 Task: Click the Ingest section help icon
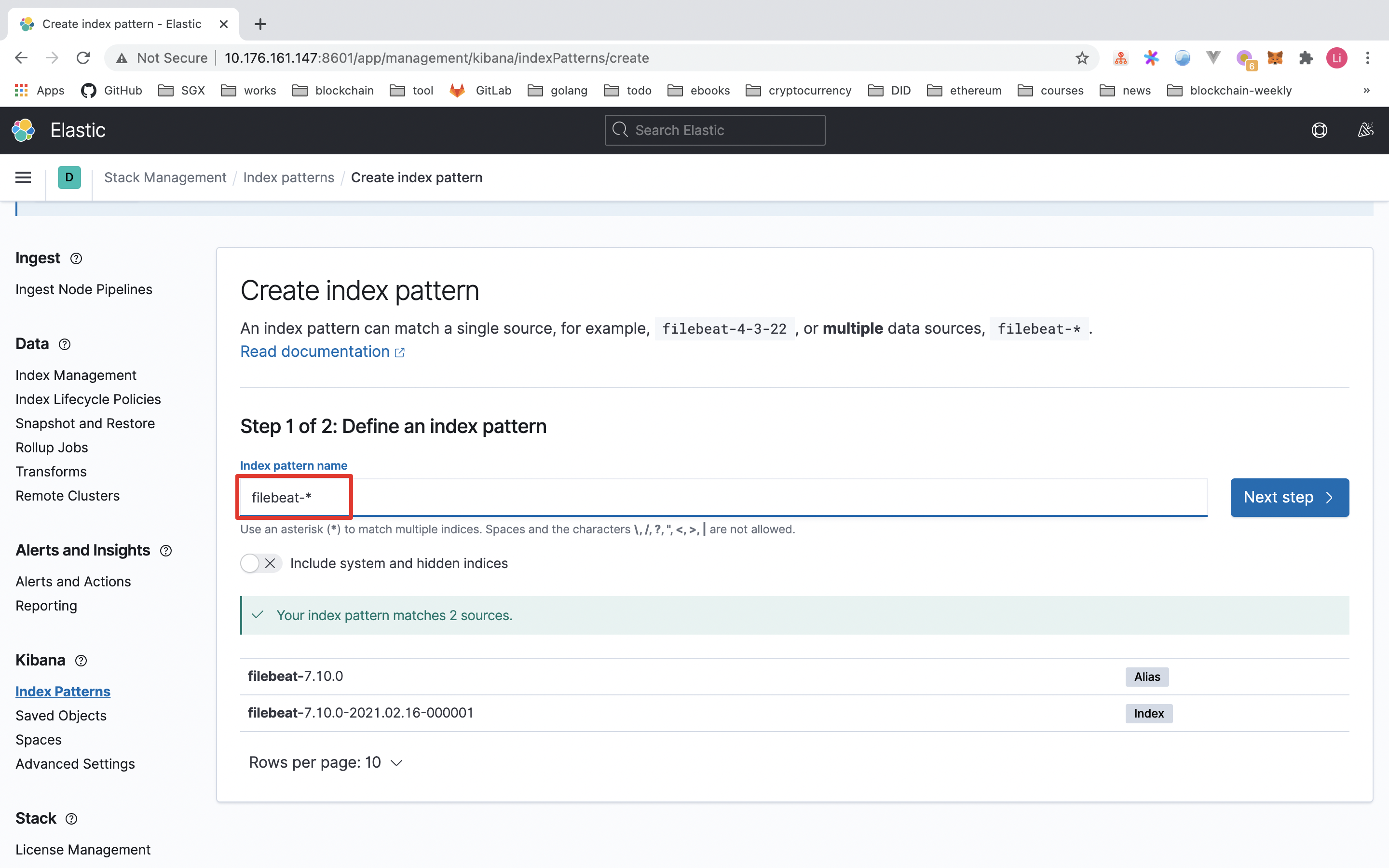tap(76, 258)
